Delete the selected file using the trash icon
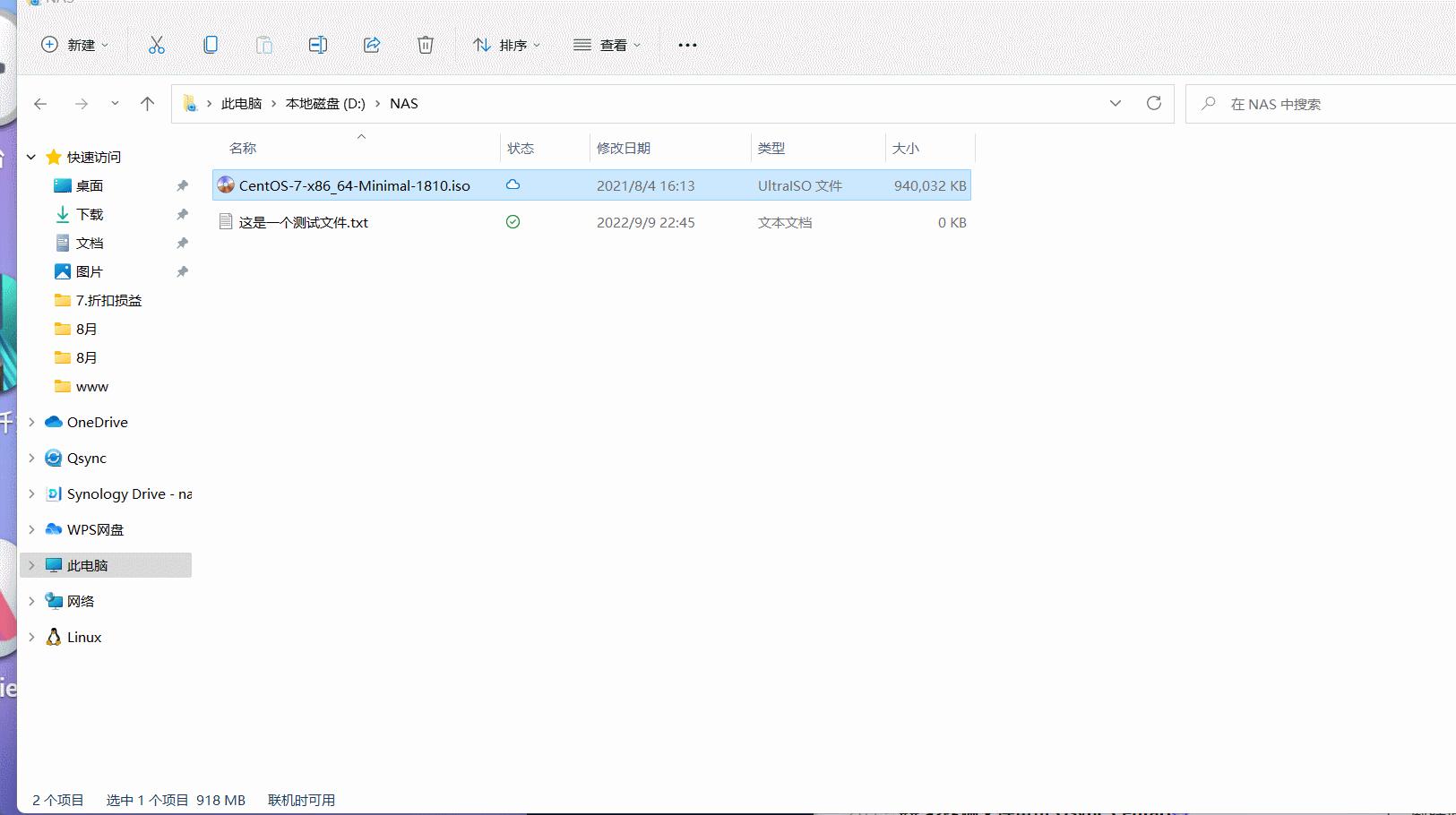This screenshot has height=815, width=1456. click(x=425, y=45)
